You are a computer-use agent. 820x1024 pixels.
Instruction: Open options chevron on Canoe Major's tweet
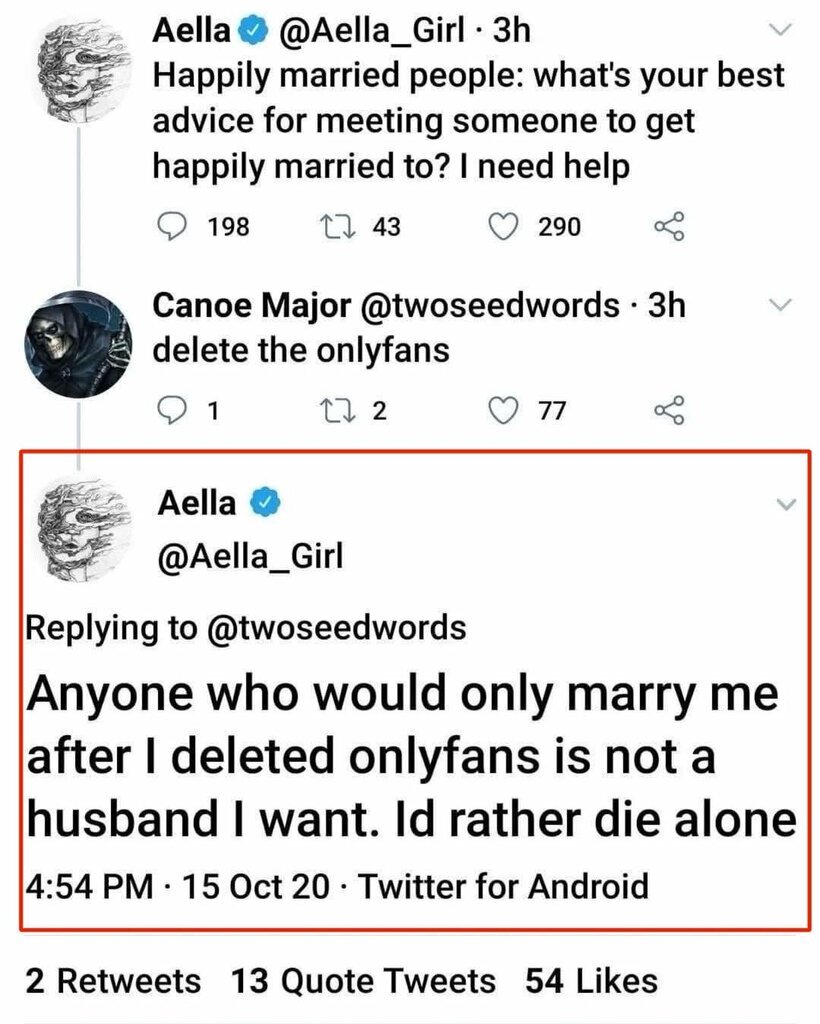coord(783,304)
